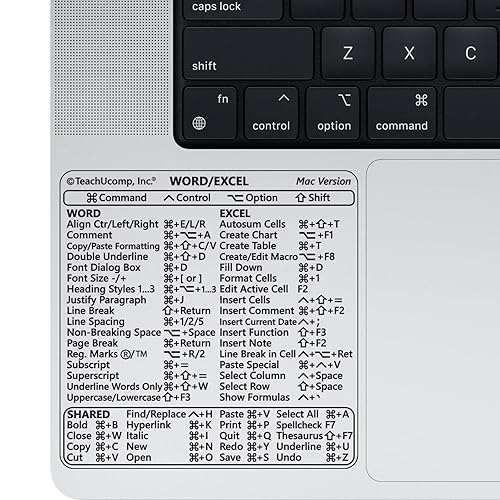
Task: Click the "Insert Cells" row
Action: click(281, 300)
